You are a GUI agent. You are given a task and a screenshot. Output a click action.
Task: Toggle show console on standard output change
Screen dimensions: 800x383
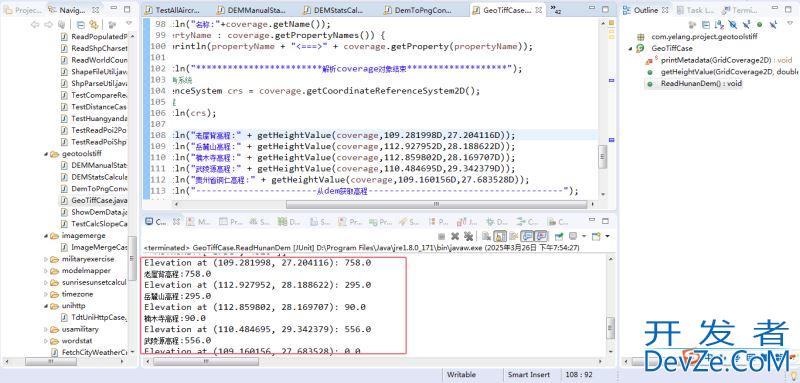[527, 236]
